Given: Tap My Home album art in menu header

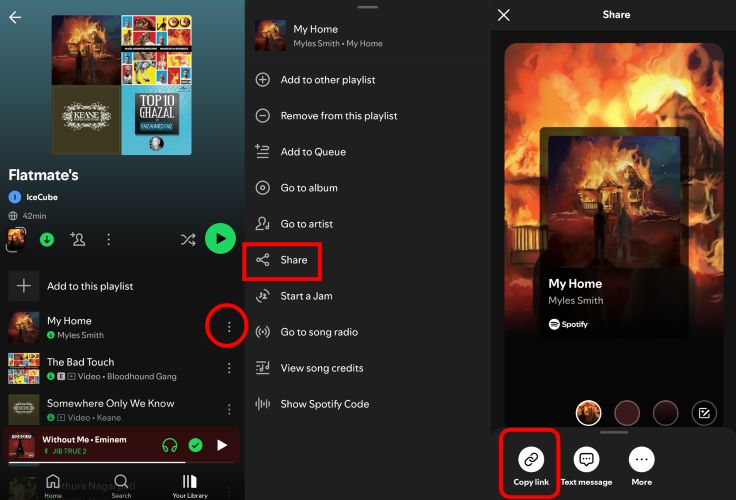Looking at the screenshot, I should (270, 36).
